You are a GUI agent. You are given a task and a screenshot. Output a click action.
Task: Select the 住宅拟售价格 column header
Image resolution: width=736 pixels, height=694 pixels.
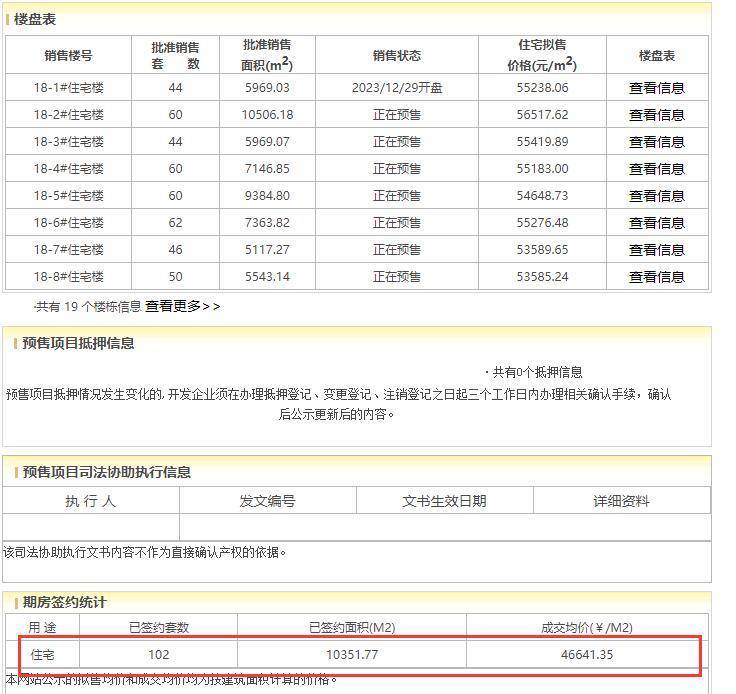(541, 55)
